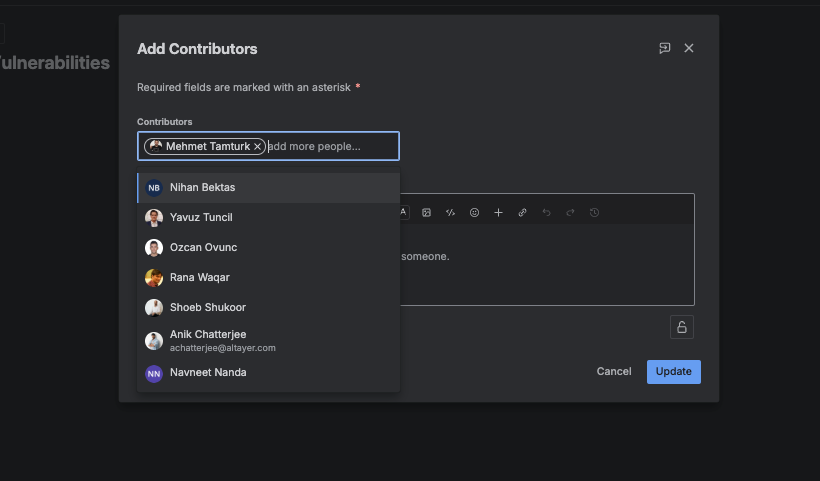Screen dimensions: 820x481
Task: Open the version history clock icon
Action: [594, 212]
